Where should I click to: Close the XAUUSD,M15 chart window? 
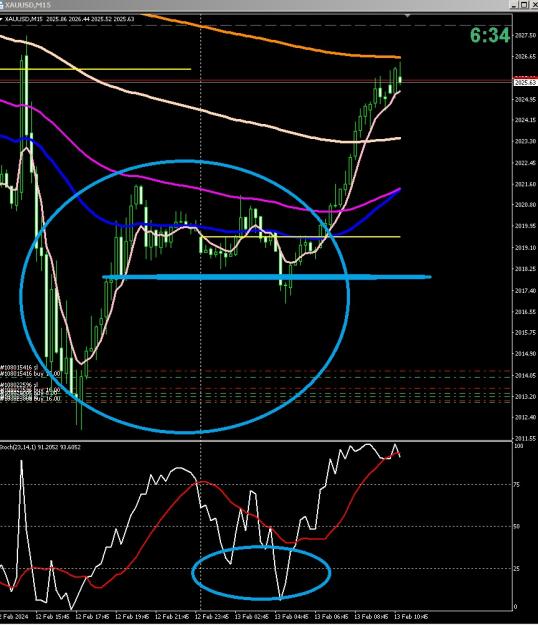click(534, 5)
